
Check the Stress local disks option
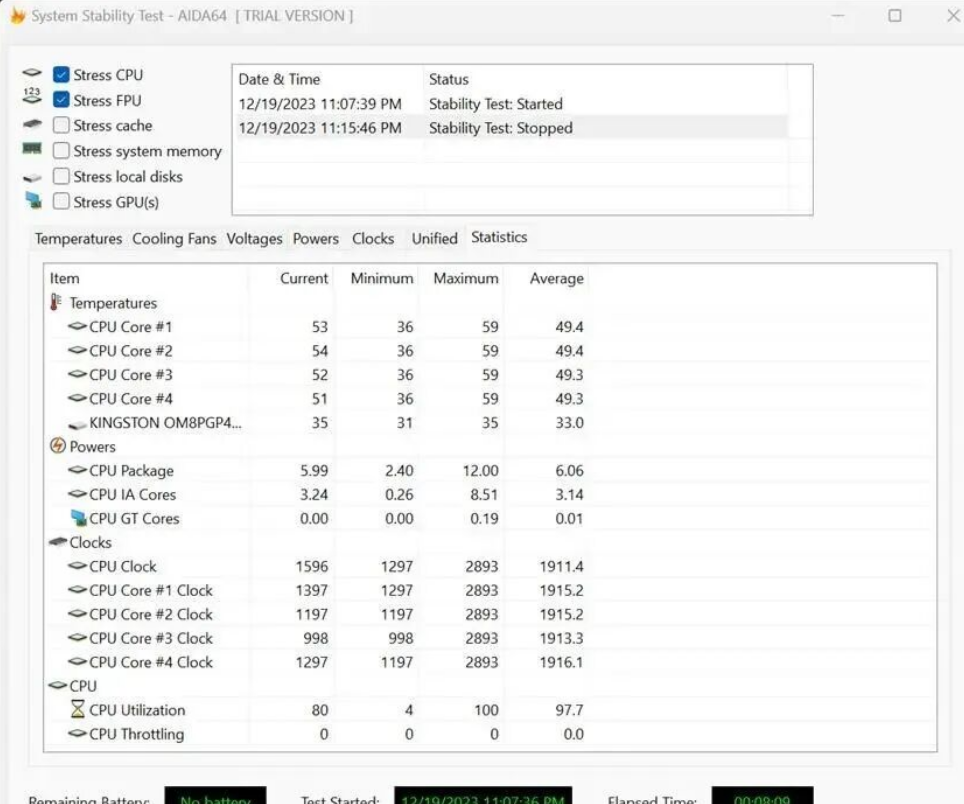tap(61, 177)
